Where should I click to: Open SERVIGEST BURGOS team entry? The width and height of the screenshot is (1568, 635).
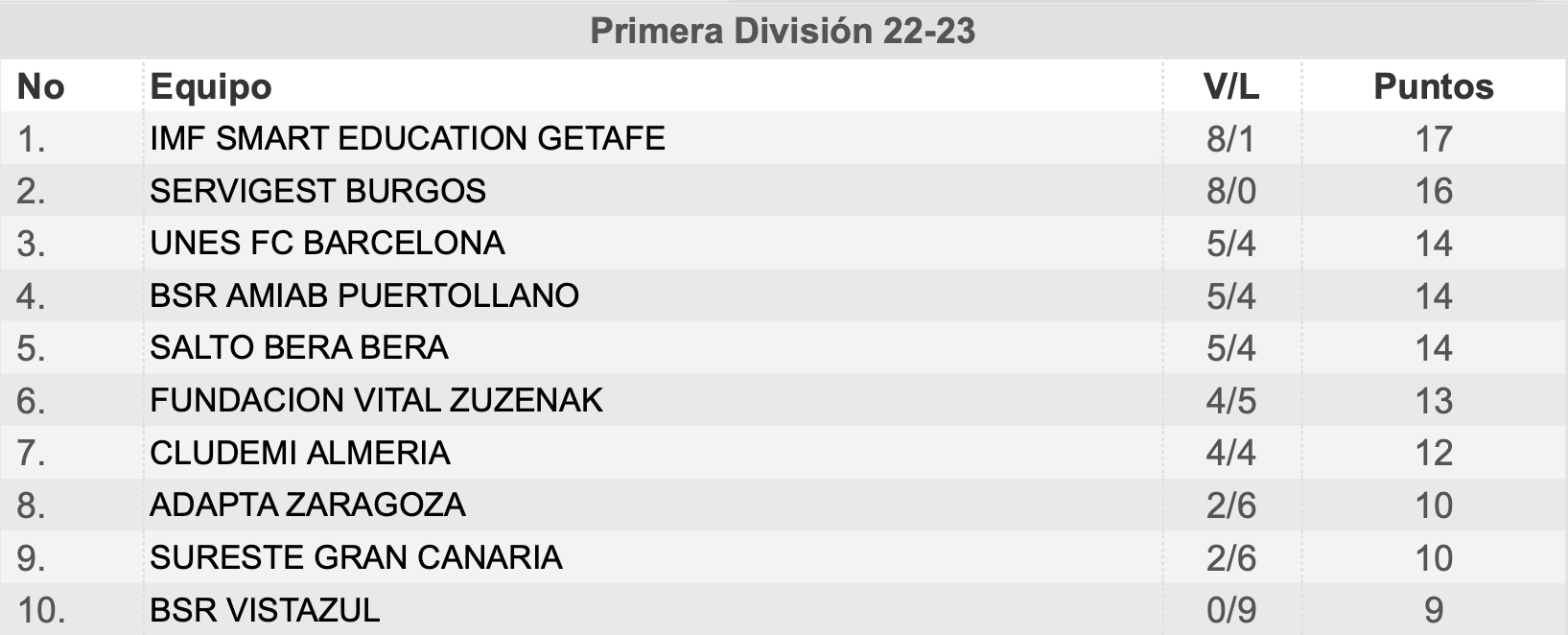pyautogui.click(x=318, y=191)
